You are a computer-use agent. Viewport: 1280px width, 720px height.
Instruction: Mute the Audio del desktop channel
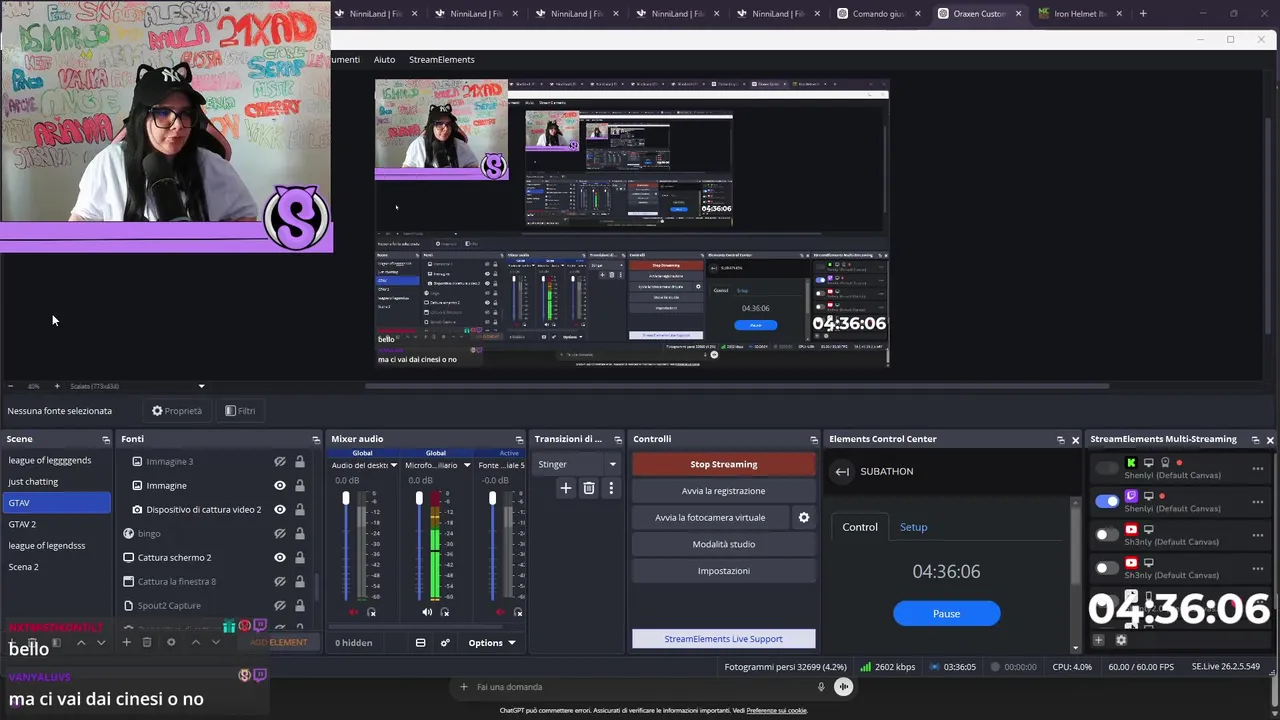[x=353, y=612]
